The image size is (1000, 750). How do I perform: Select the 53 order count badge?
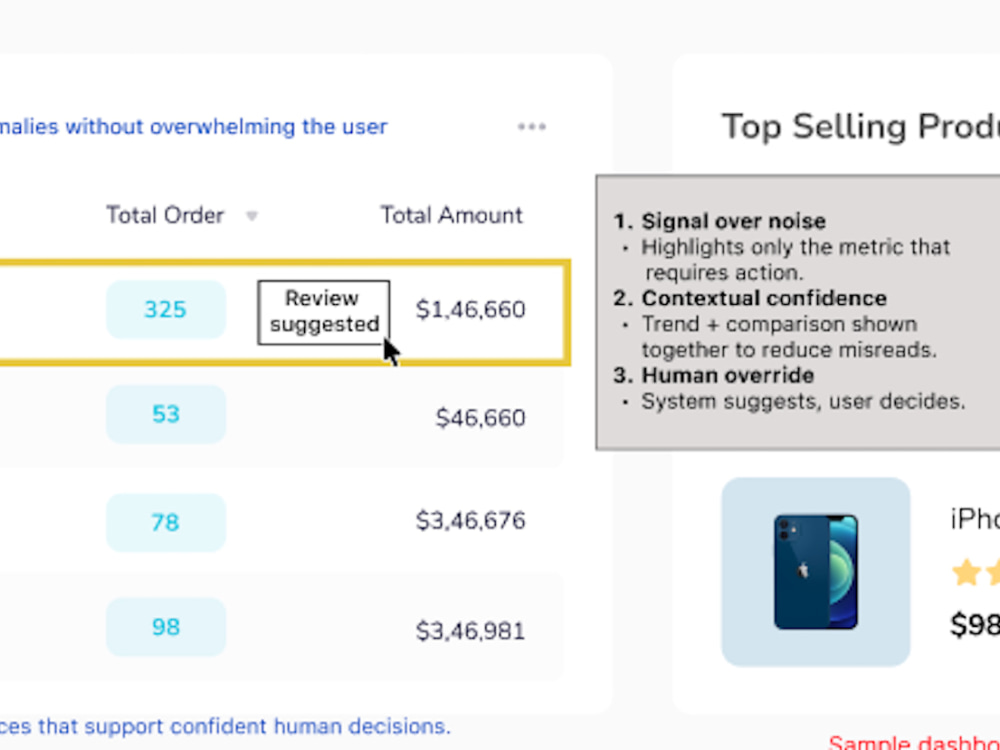coord(166,415)
